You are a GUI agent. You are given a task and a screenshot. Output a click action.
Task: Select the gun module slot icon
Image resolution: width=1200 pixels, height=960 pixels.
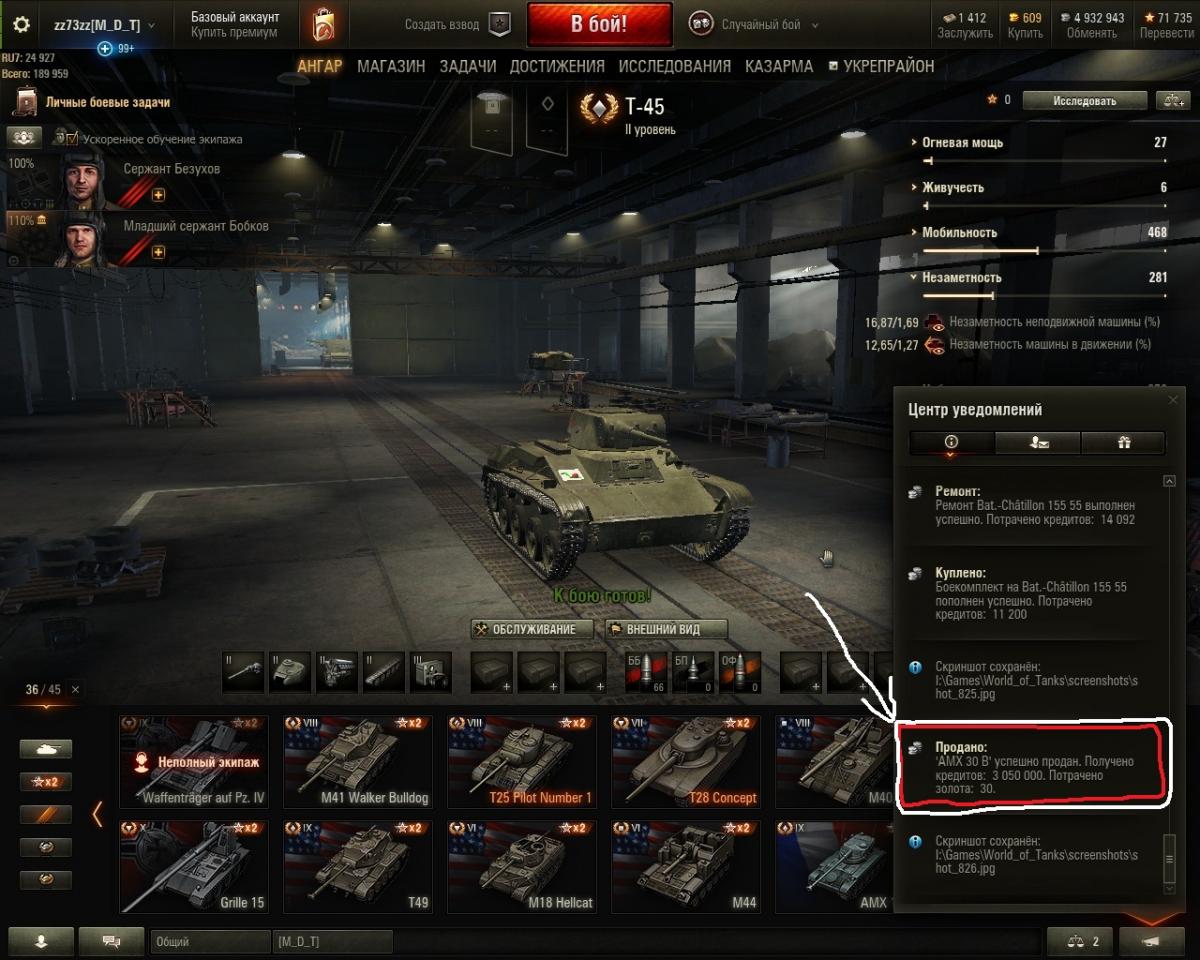click(244, 672)
